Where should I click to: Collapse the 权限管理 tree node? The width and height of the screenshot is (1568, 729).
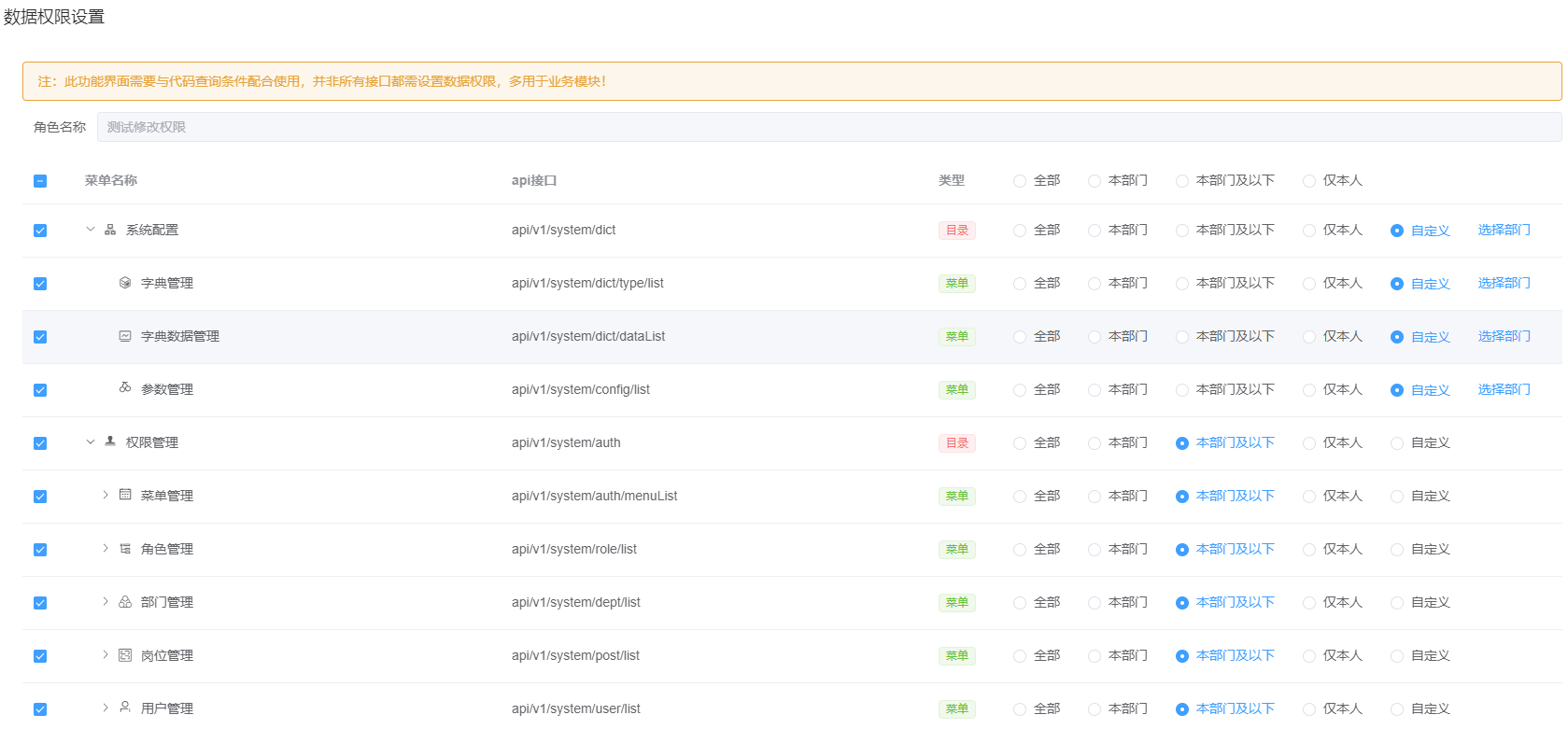pyautogui.click(x=91, y=442)
